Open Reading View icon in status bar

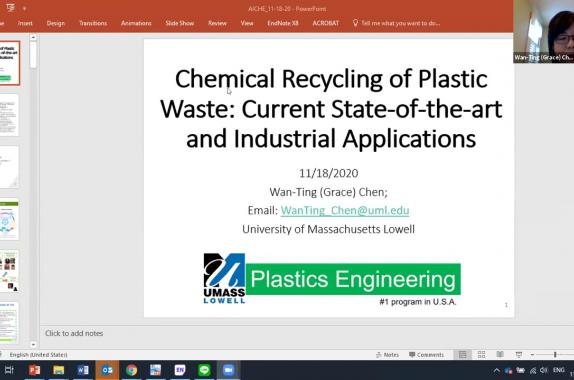(x=500, y=354)
